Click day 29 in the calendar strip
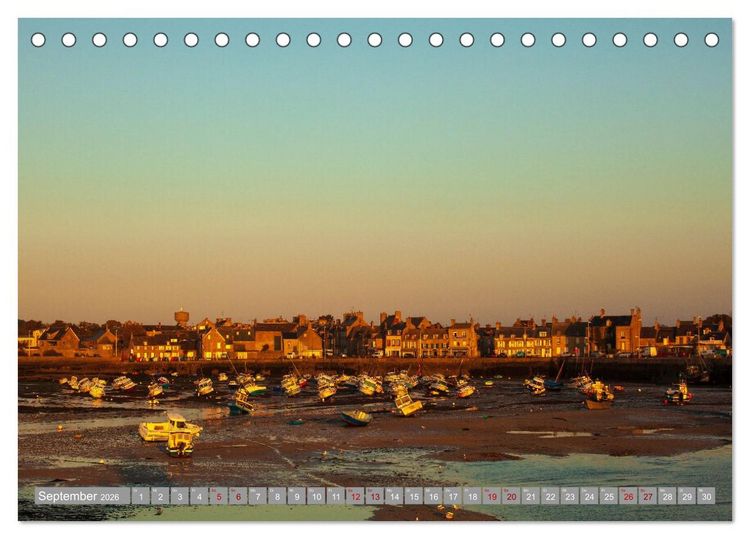 (687, 496)
